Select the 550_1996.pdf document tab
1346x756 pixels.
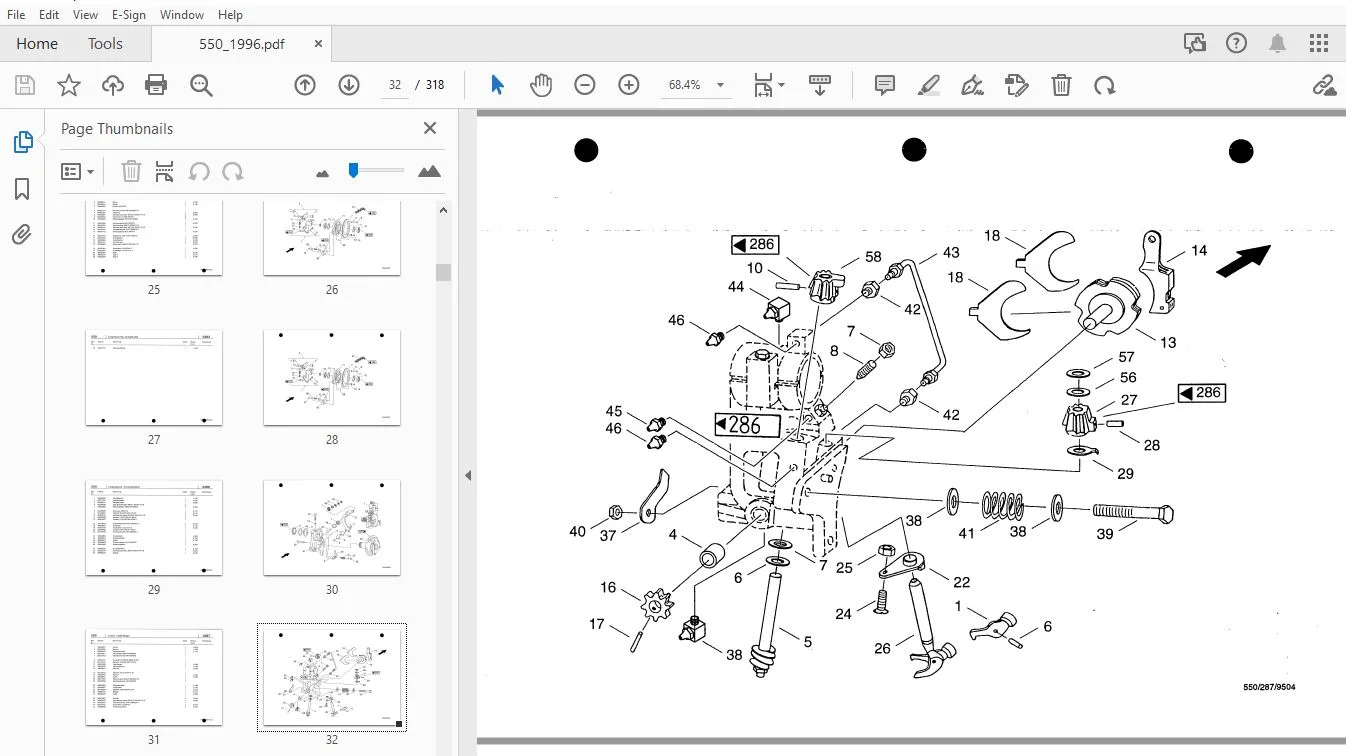pos(241,44)
